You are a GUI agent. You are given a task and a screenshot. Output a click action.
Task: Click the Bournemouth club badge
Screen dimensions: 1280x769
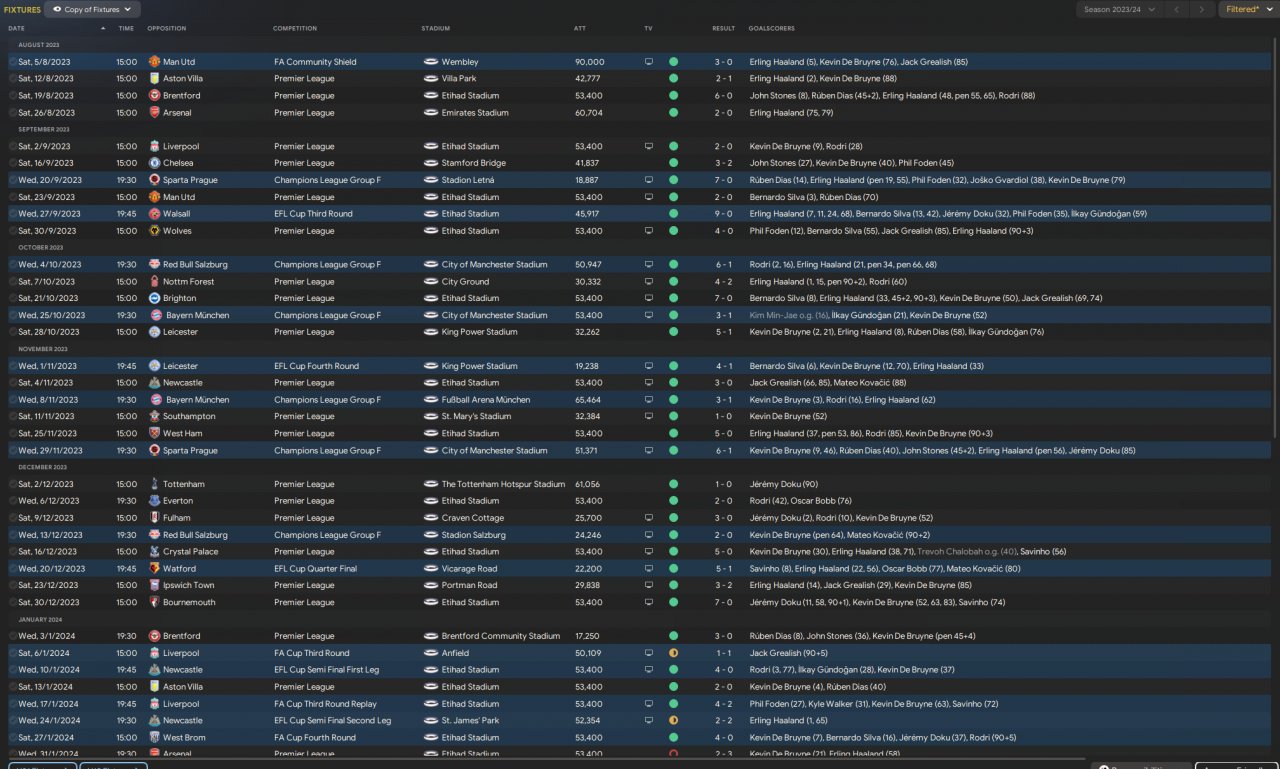click(x=154, y=602)
